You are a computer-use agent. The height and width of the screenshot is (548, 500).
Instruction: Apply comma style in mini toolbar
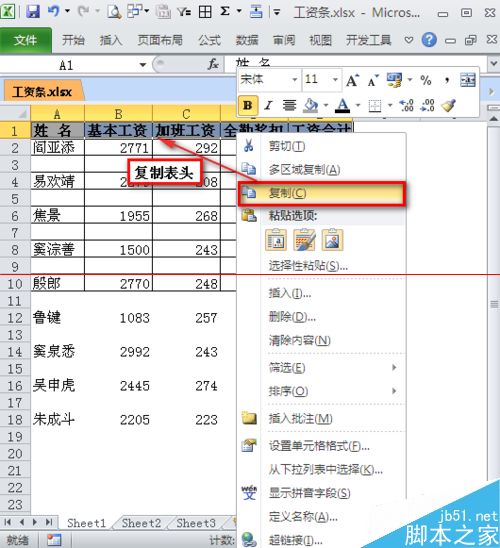tap(447, 81)
